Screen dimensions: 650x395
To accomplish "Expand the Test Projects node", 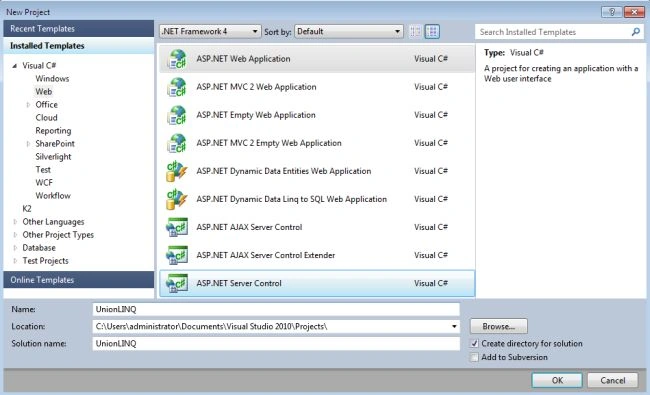I will [x=15, y=261].
